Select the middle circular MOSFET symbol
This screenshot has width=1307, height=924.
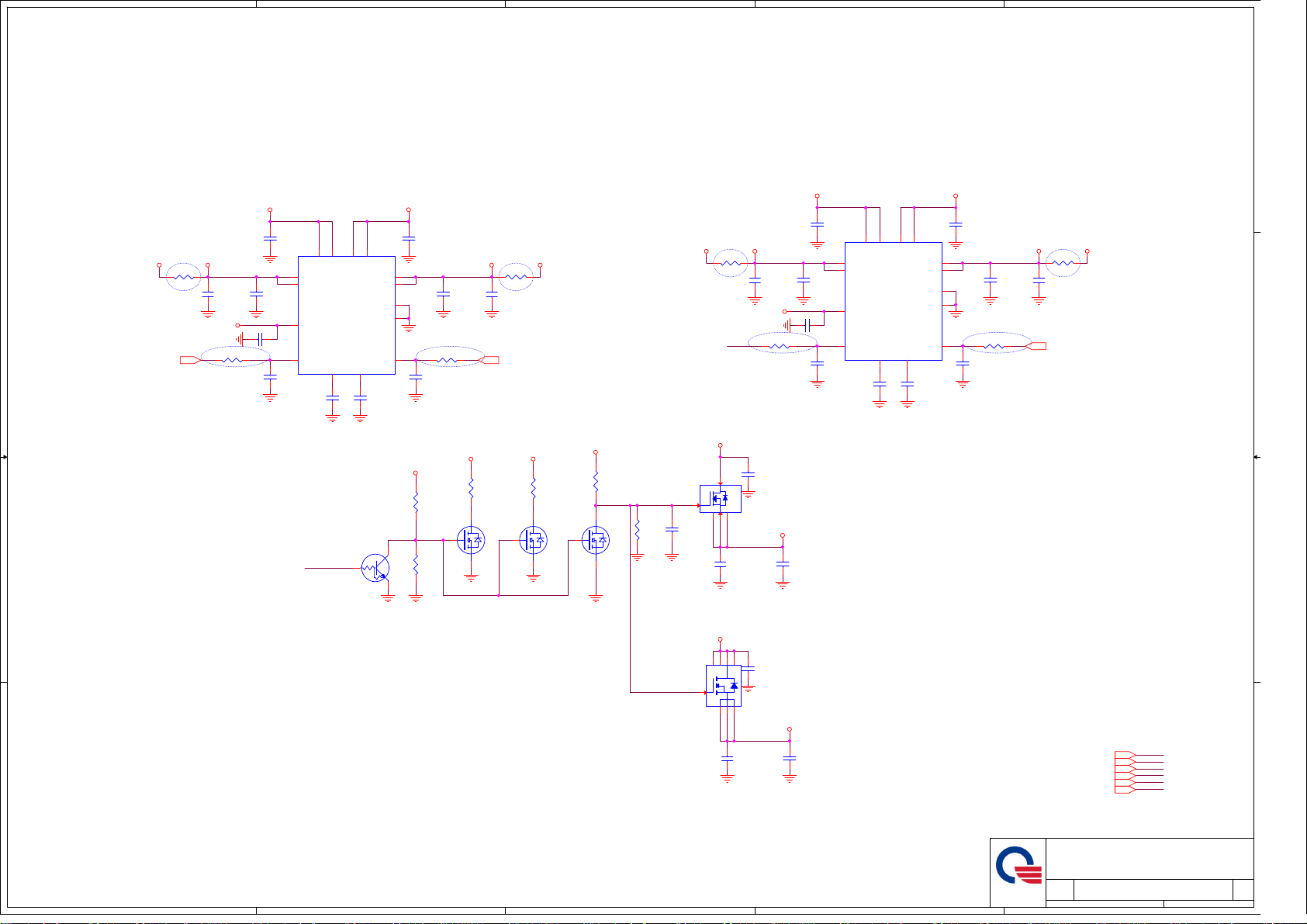[533, 539]
